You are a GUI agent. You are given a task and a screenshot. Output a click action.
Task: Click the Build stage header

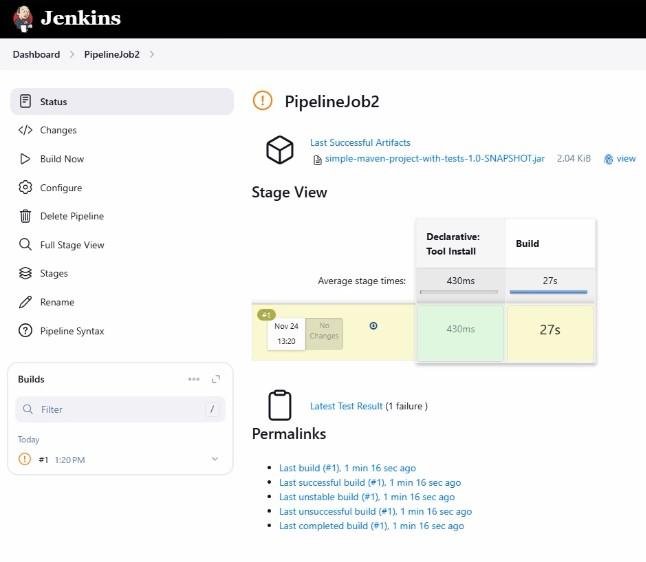pyautogui.click(x=550, y=244)
